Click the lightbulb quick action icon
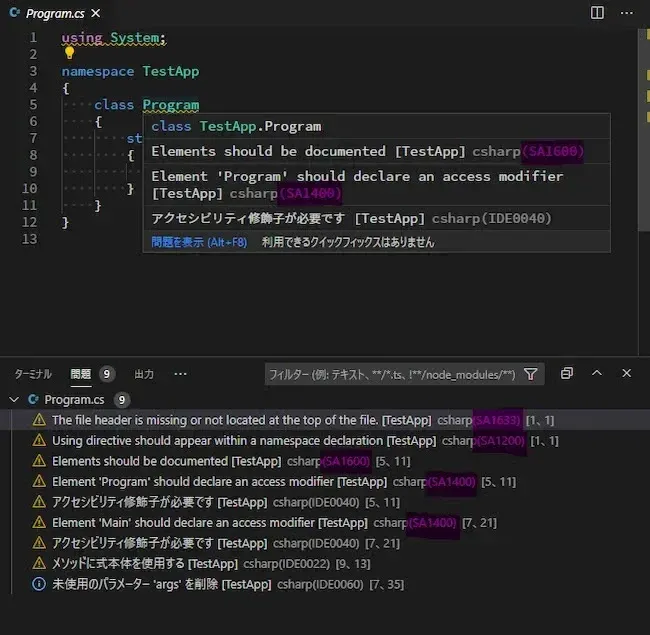Screen dimensions: 650x635 click(69, 53)
